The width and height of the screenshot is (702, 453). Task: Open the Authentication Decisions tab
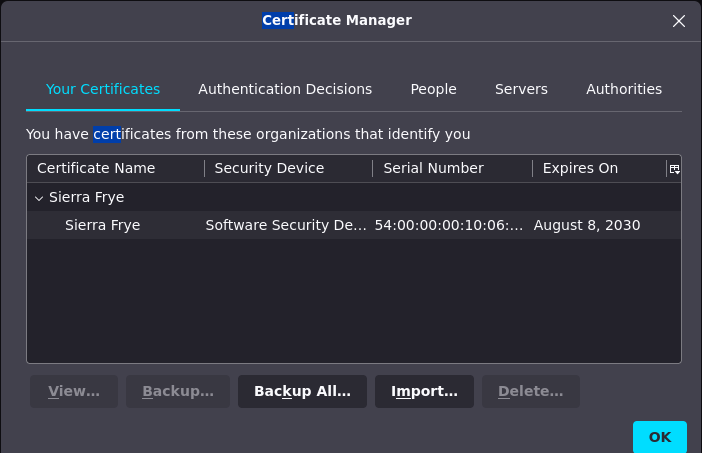(285, 89)
